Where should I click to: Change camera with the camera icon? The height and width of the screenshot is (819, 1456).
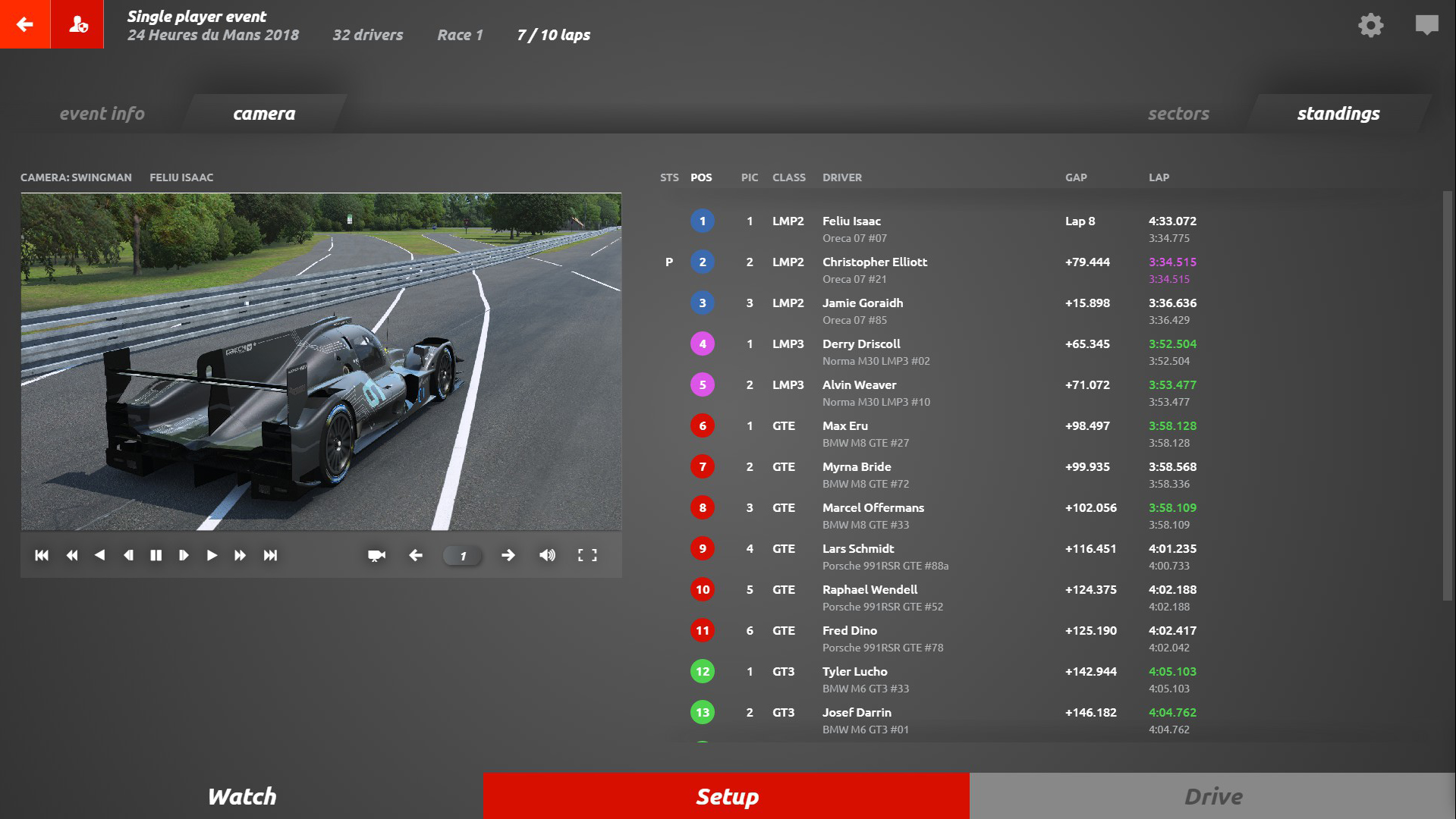376,555
